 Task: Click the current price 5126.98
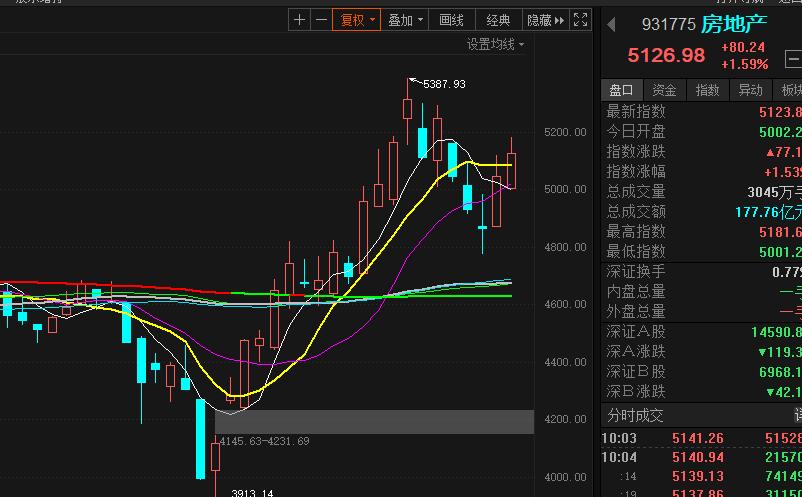pos(666,55)
